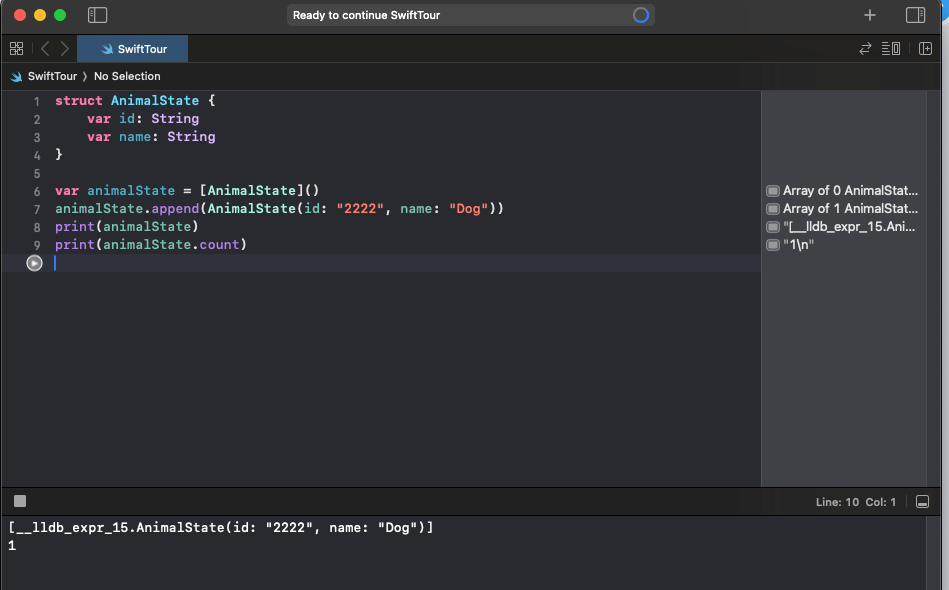Click the code review arrows icon
949x590 pixels.
(865, 49)
